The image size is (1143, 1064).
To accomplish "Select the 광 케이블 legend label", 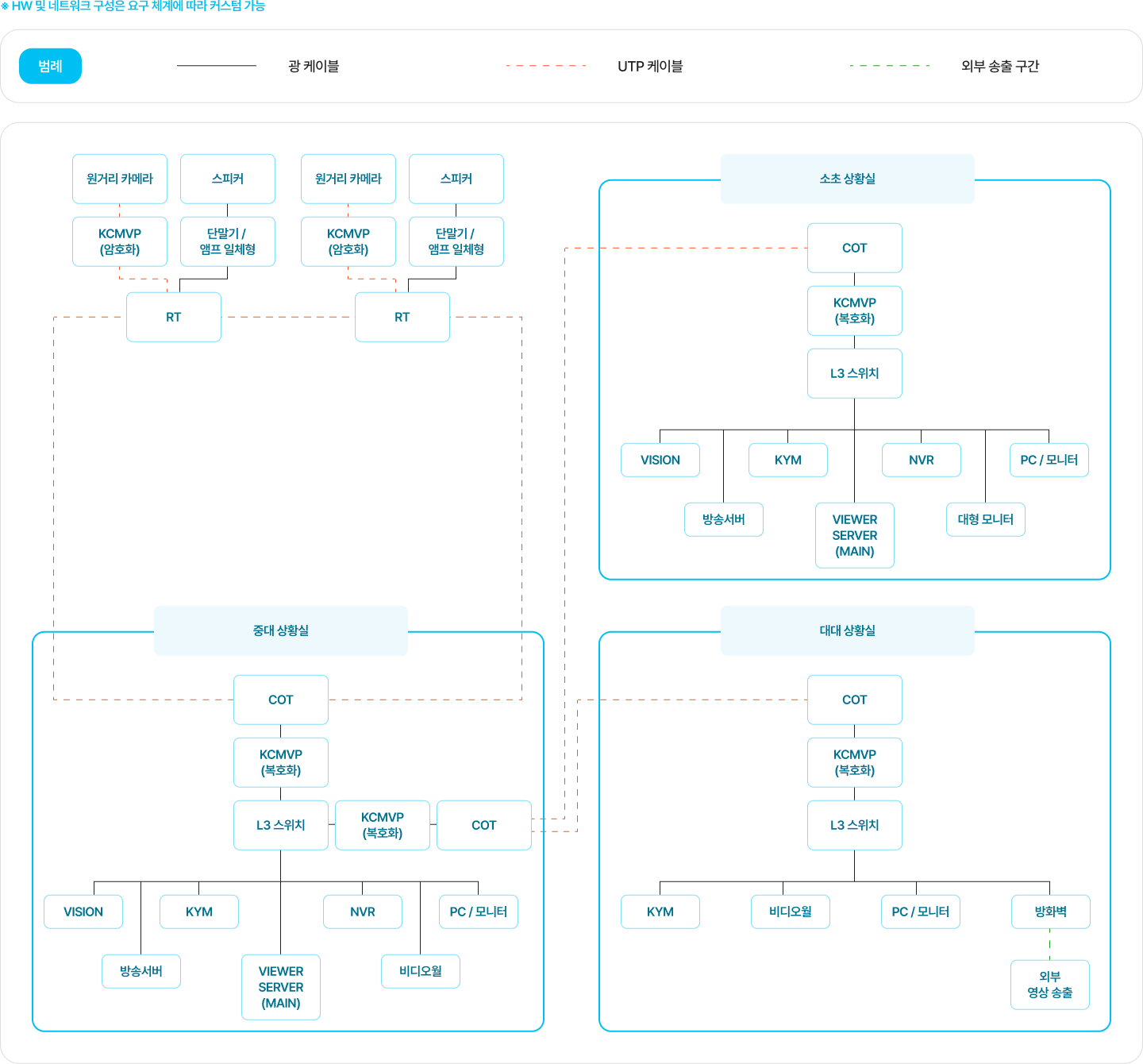I will [314, 66].
